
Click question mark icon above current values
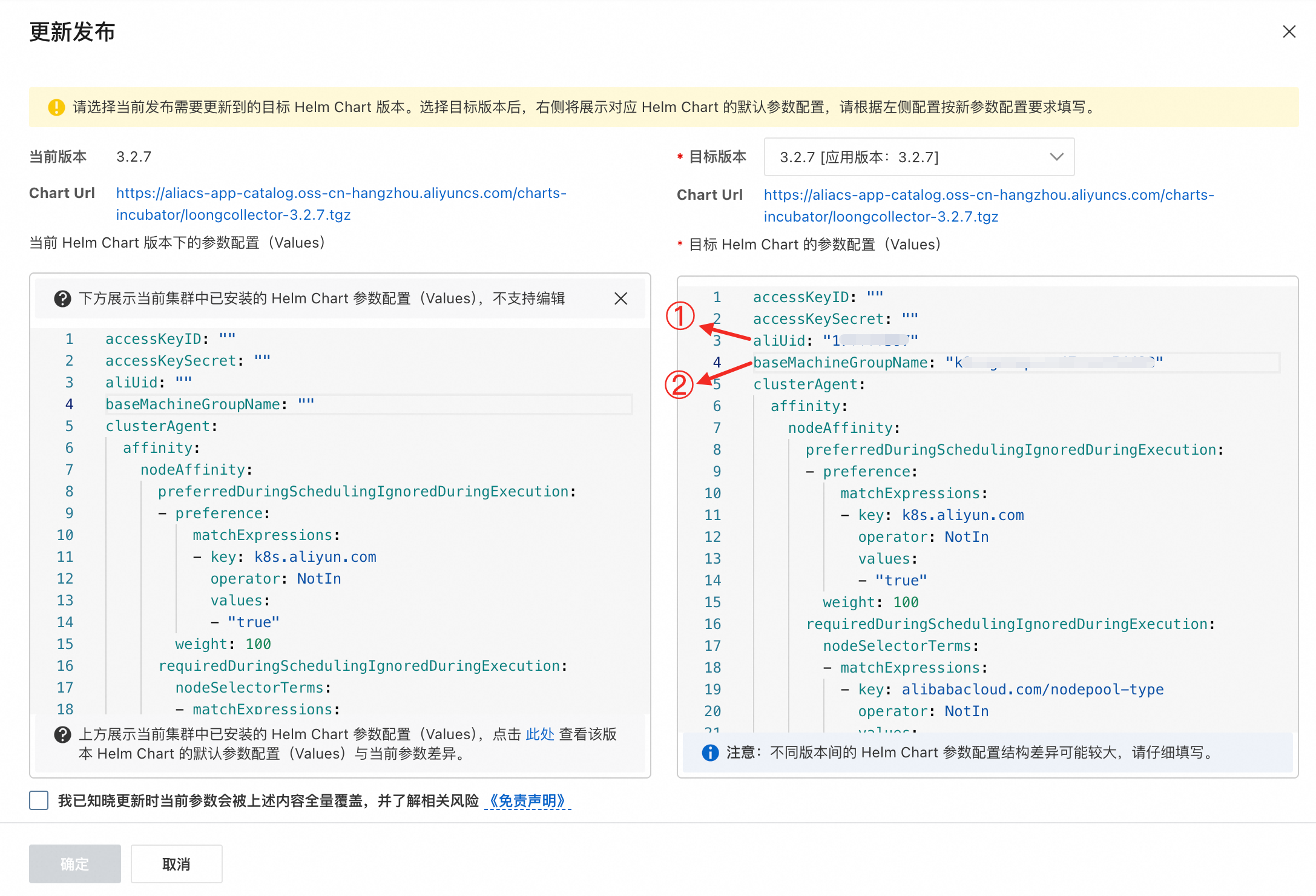(62, 298)
